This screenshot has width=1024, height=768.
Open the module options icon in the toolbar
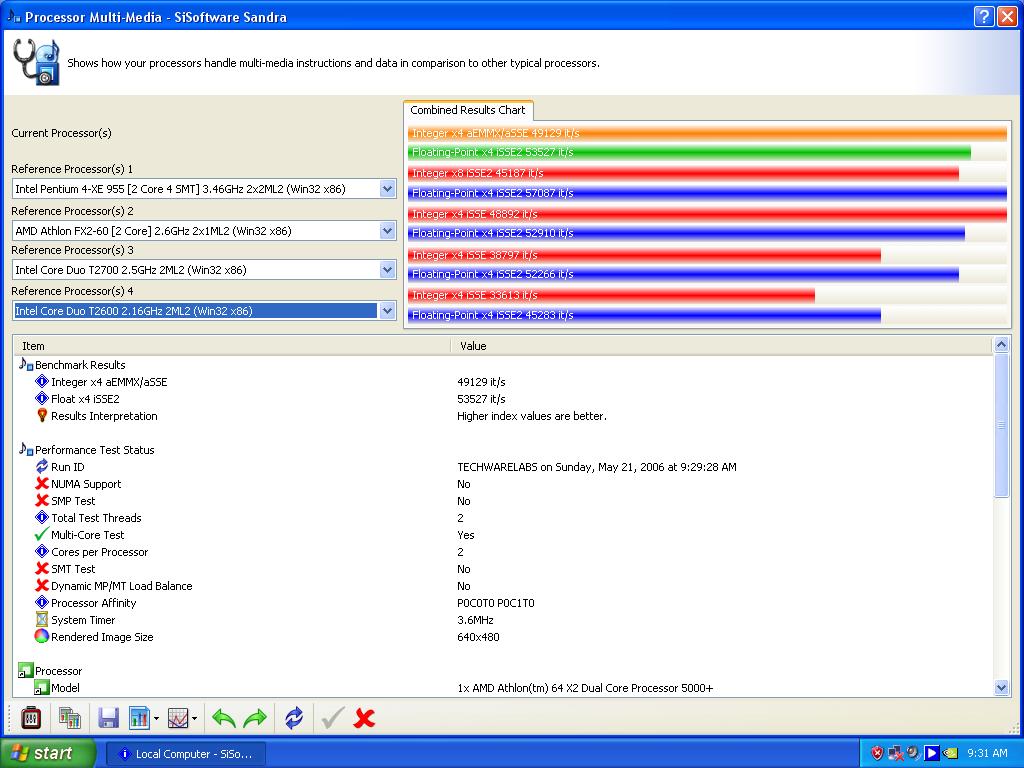click(x=31, y=718)
